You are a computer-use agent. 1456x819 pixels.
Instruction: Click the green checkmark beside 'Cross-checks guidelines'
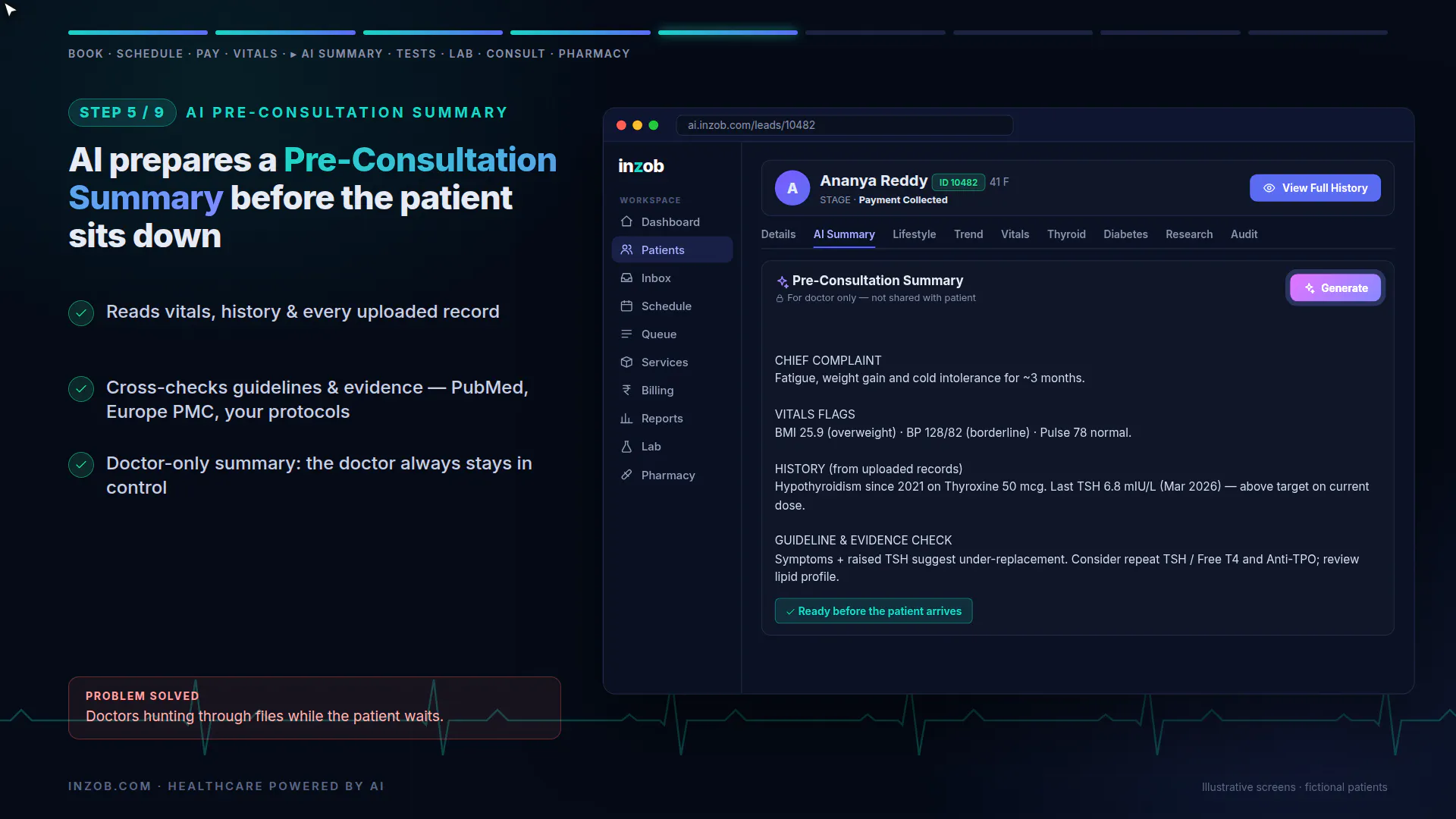[x=81, y=389]
